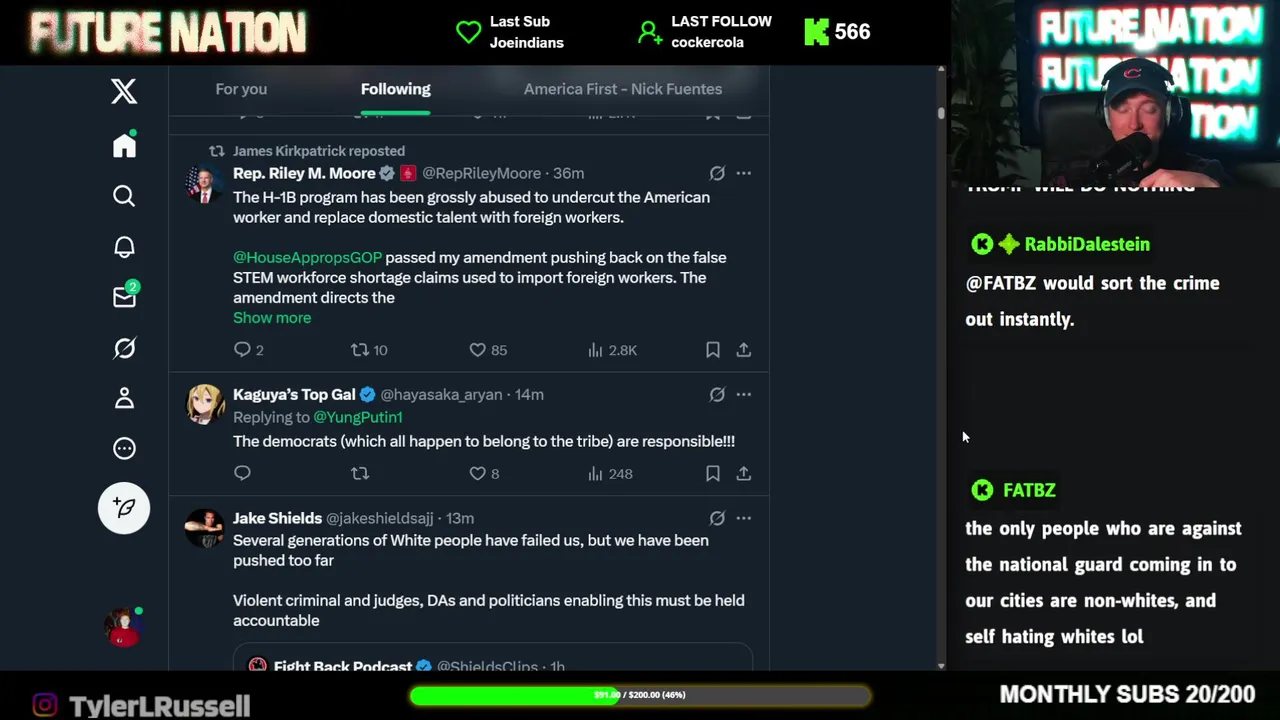The image size is (1280, 720).
Task: Open Messages envelope with 2 badge
Action: point(125,296)
